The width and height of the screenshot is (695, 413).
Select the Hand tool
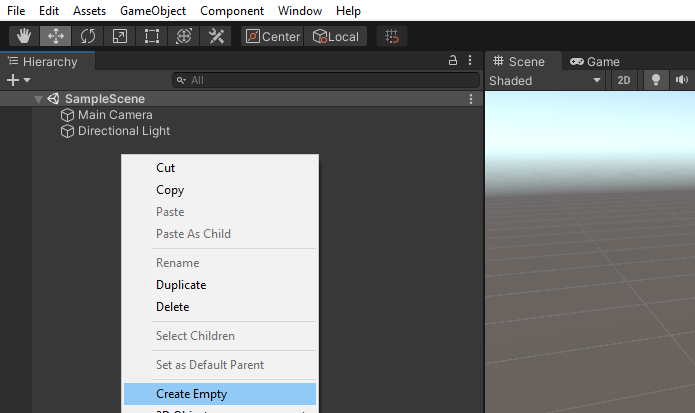coord(24,36)
